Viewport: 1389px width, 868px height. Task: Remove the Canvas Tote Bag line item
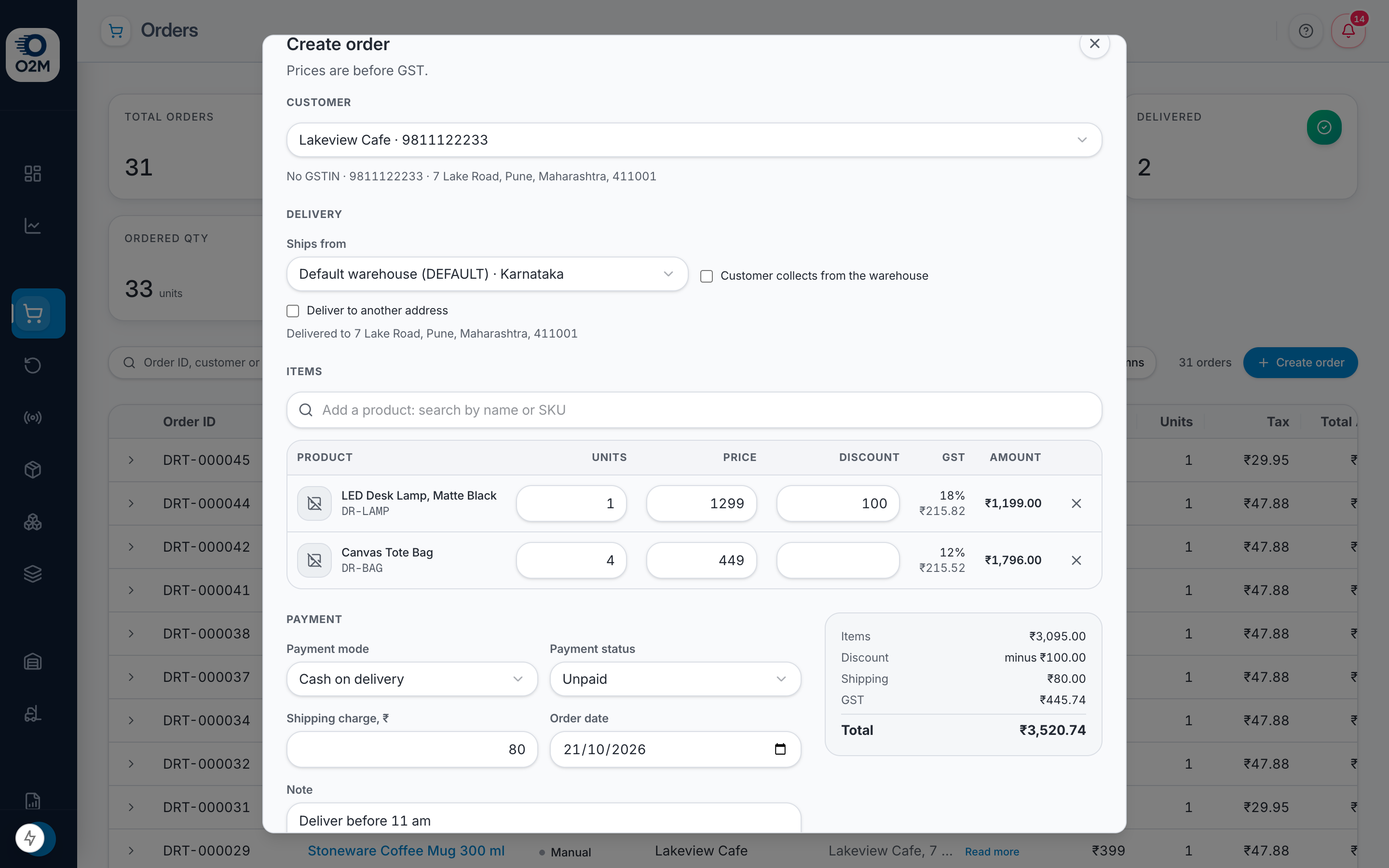(1076, 560)
